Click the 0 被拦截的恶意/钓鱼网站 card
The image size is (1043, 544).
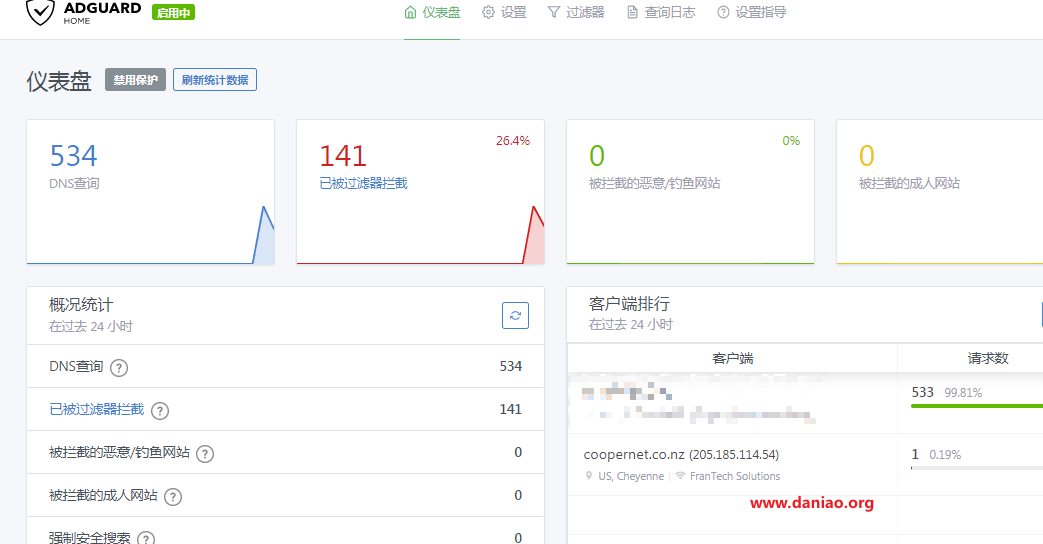(690, 192)
